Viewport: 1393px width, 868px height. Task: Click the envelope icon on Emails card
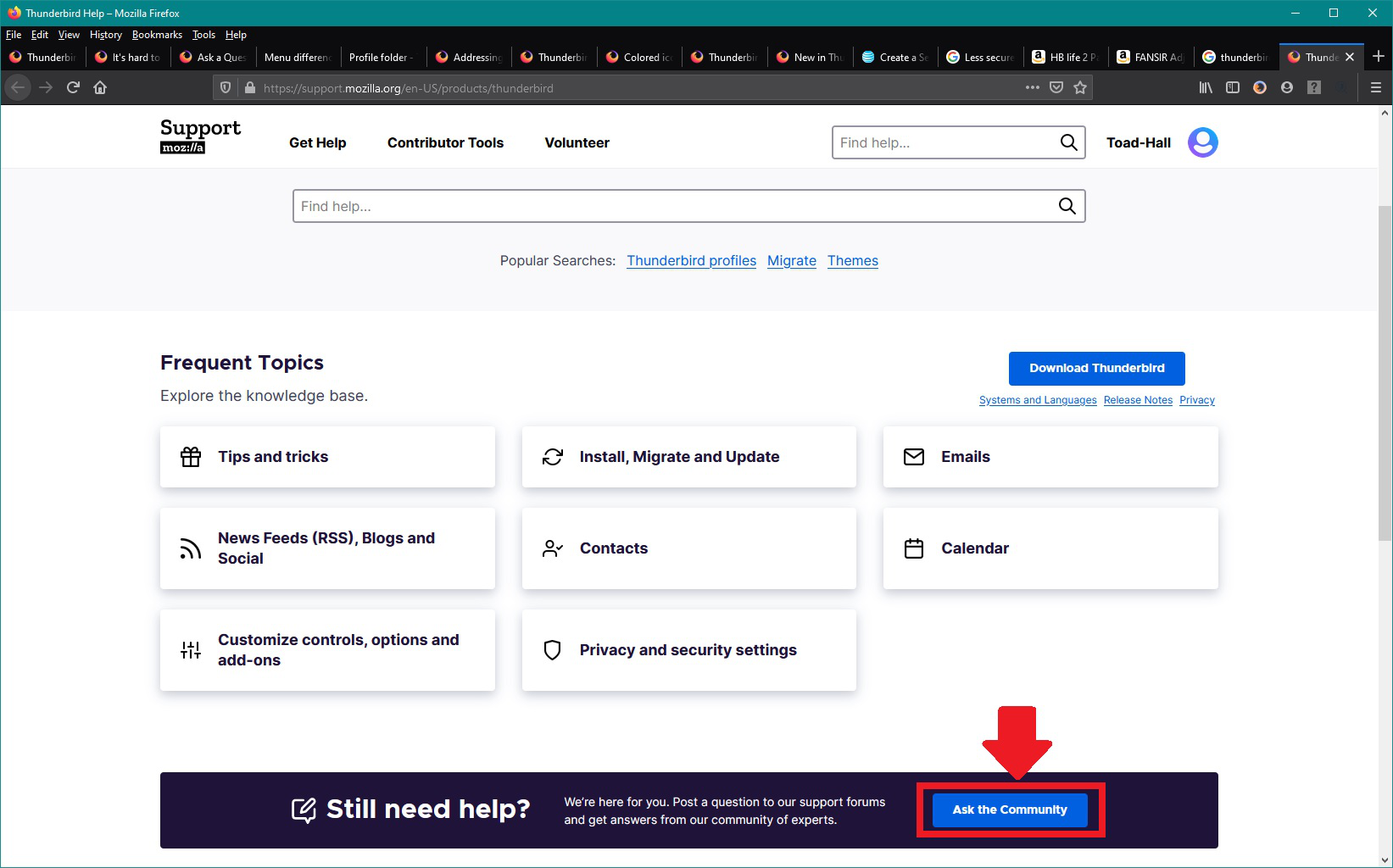point(914,457)
